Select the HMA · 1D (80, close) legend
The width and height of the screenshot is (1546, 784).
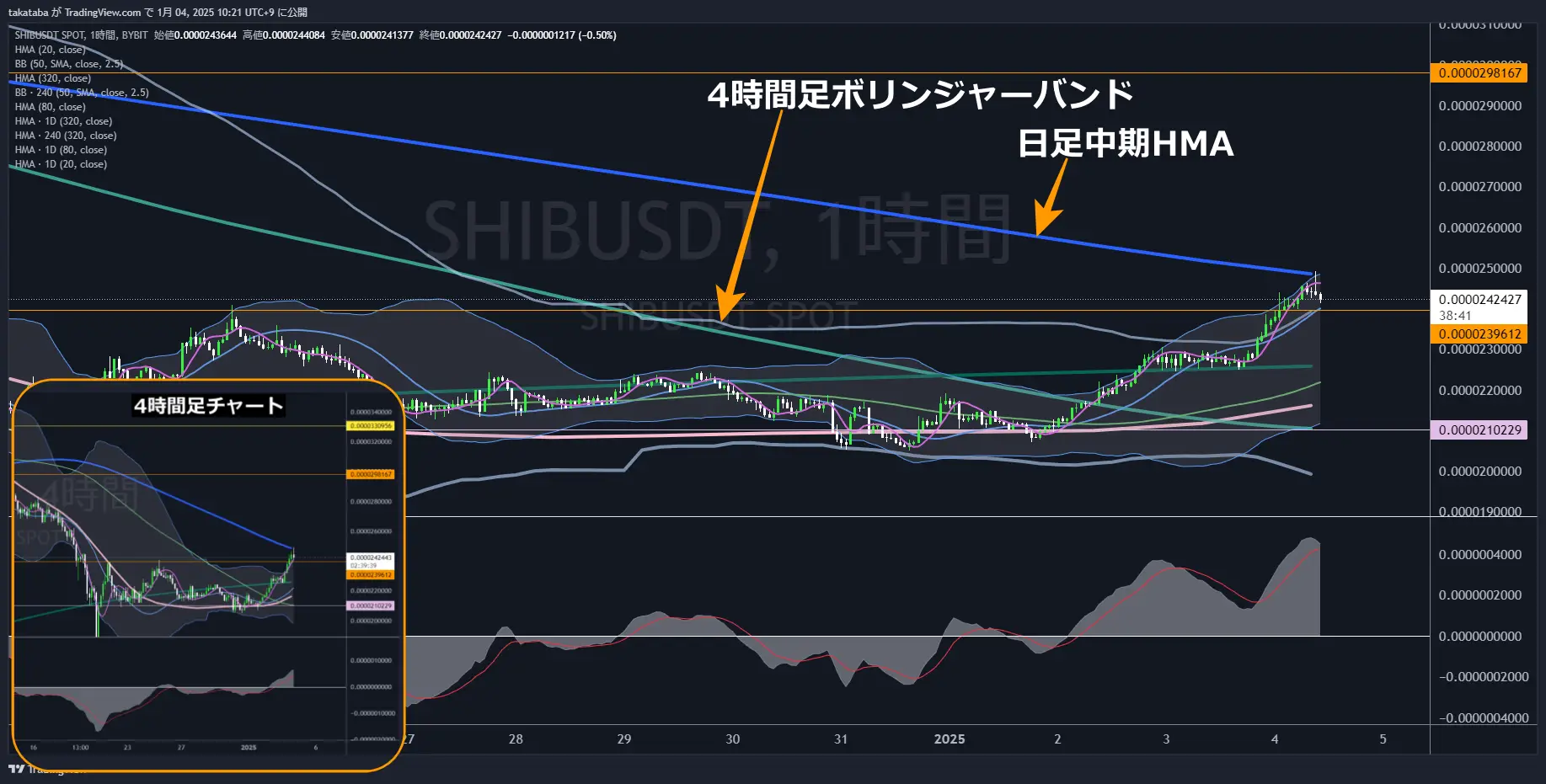[61, 150]
